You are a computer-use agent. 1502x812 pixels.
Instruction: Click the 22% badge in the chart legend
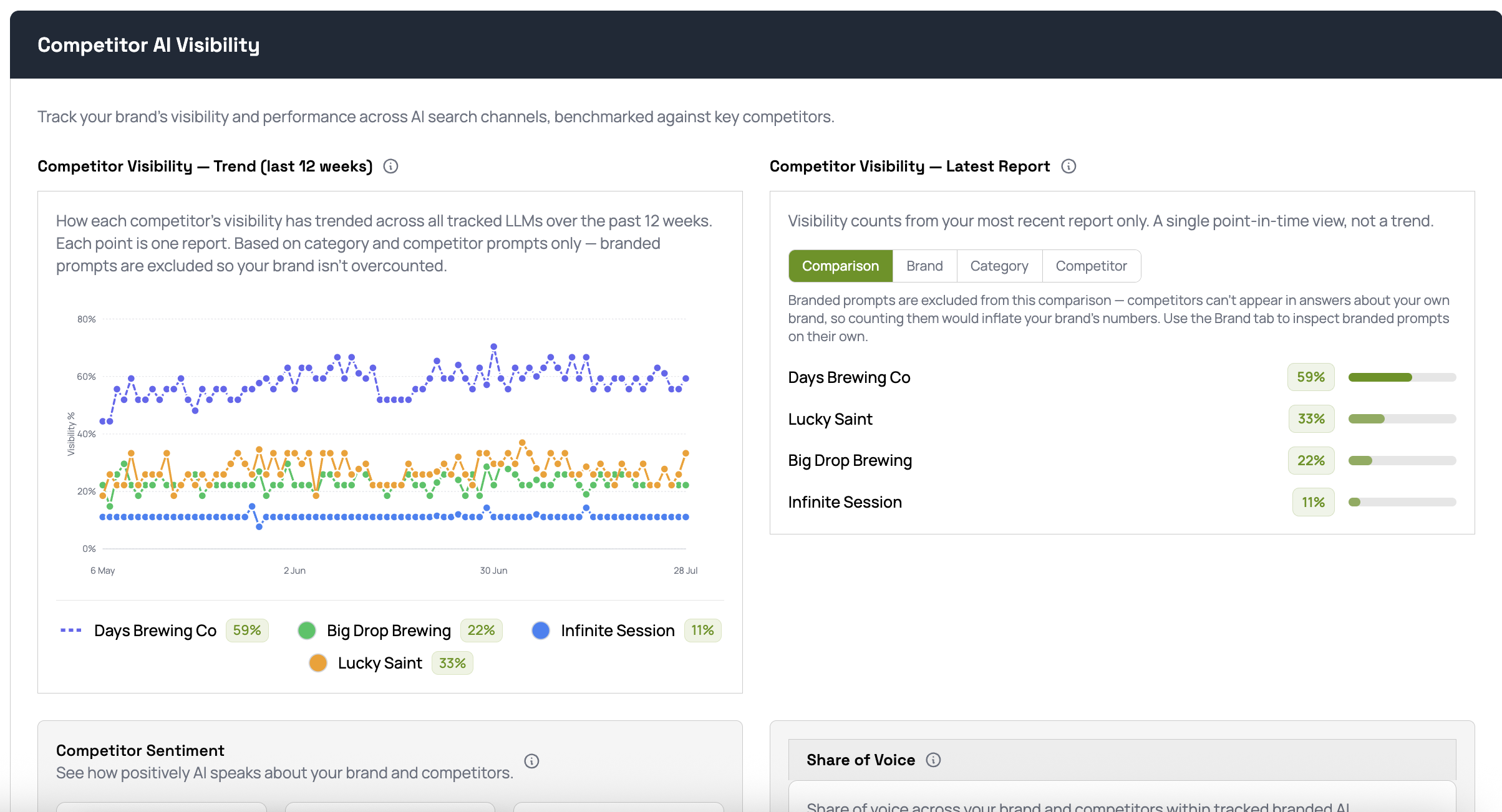point(482,631)
